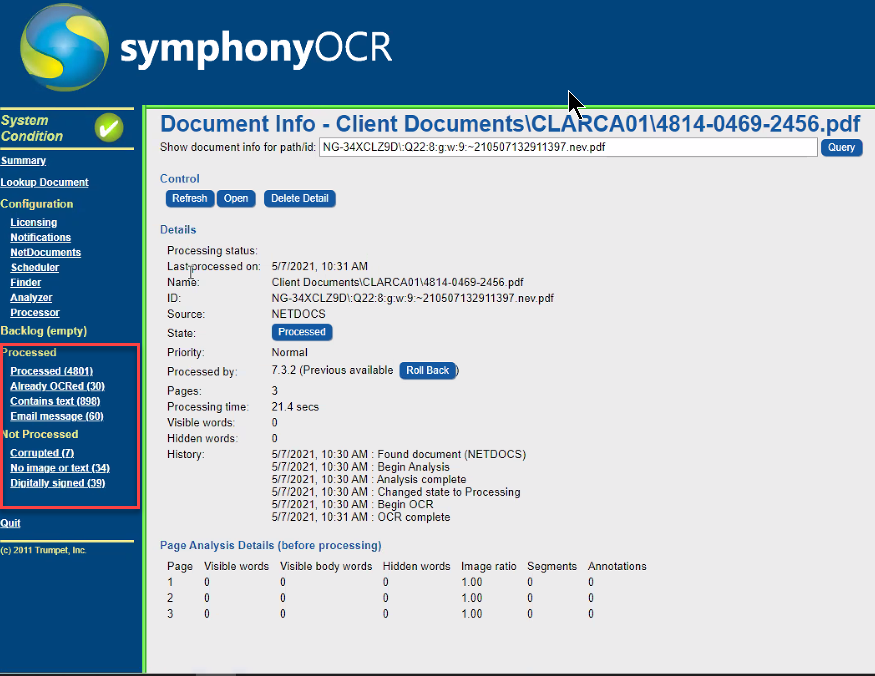
Task: Click the 'Analysis complete' history entry
Action: (x=421, y=480)
